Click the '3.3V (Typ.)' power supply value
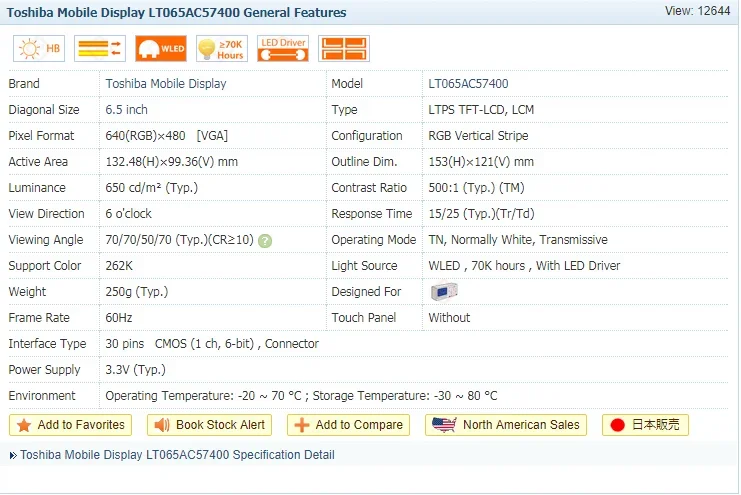Viewport: 741px width, 495px height. pyautogui.click(x=136, y=370)
